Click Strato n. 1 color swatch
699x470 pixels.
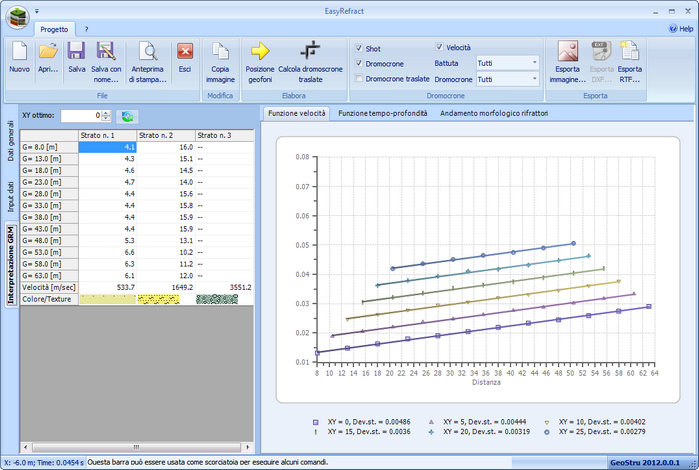tap(107, 299)
